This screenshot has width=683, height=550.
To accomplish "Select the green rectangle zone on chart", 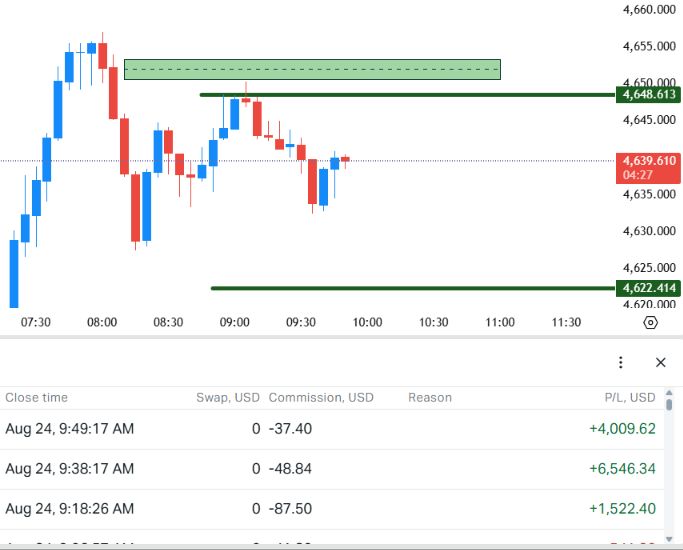I will [312, 70].
